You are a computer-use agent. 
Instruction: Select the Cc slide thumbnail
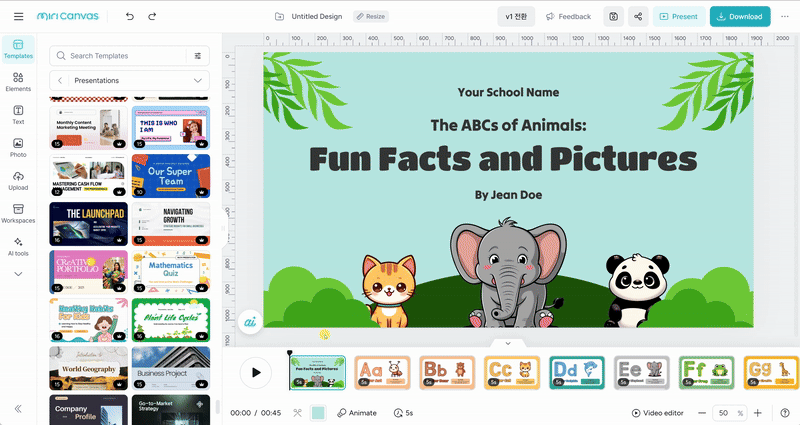(x=512, y=372)
